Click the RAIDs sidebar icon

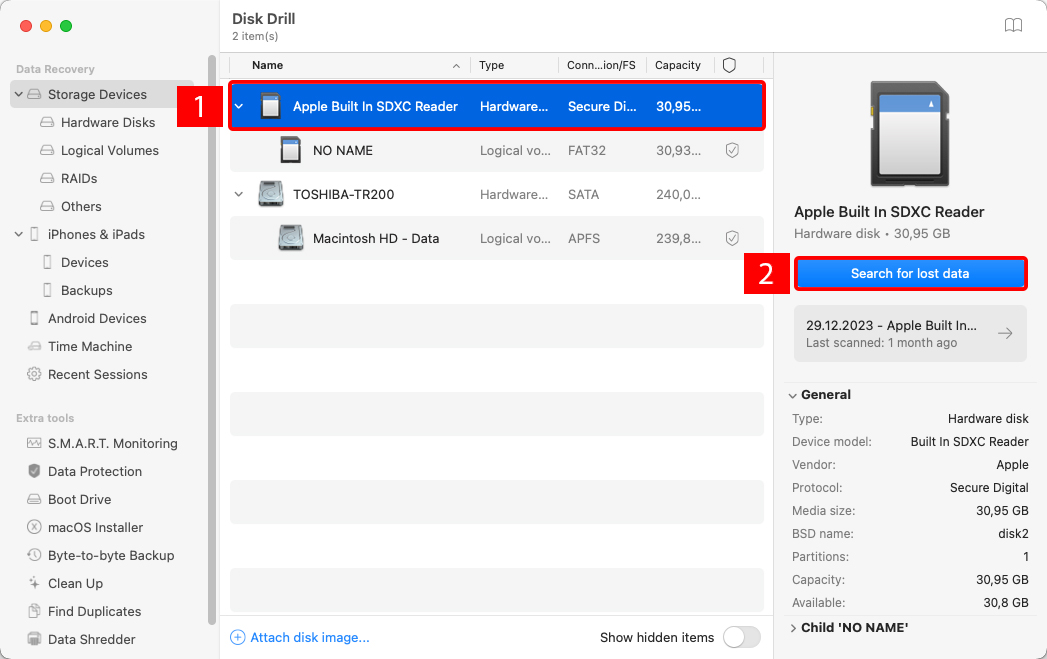[x=47, y=178]
